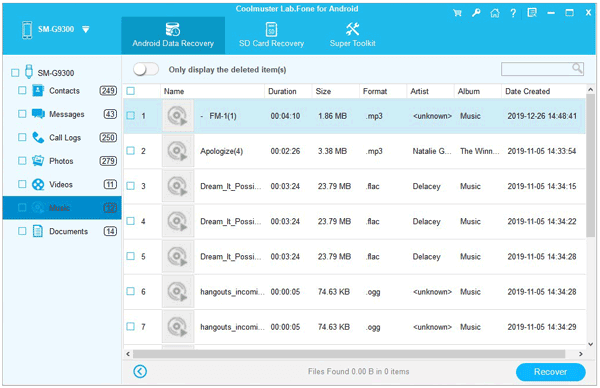Click the Album column header
Image resolution: width=600 pixels, height=388 pixels.
pos(478,91)
